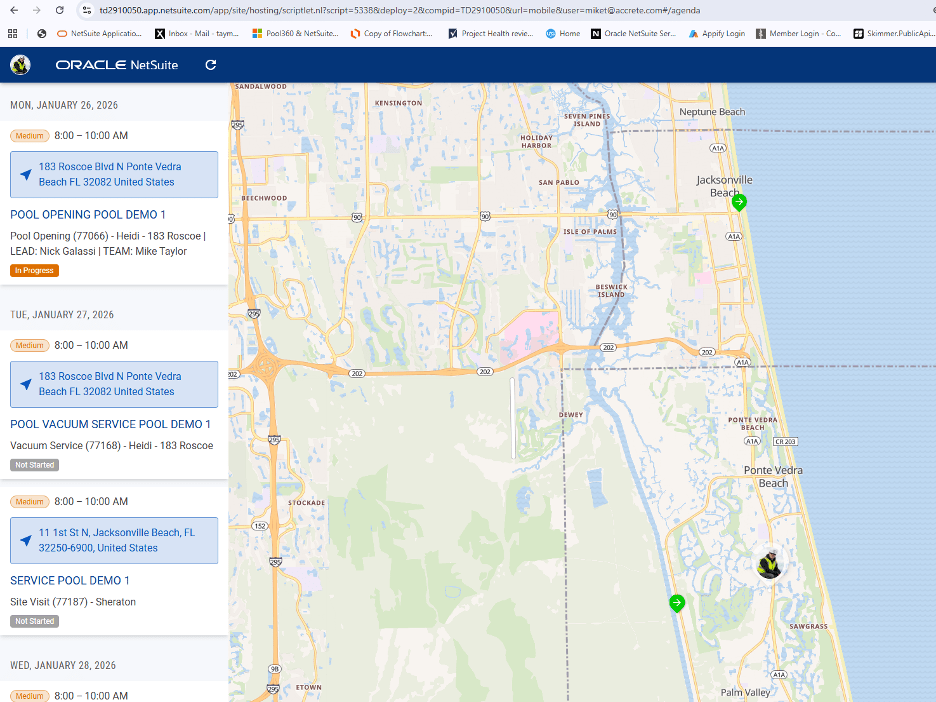Click the Medium priority badge for Monday's appointment
This screenshot has width=936, height=702.
(28, 136)
